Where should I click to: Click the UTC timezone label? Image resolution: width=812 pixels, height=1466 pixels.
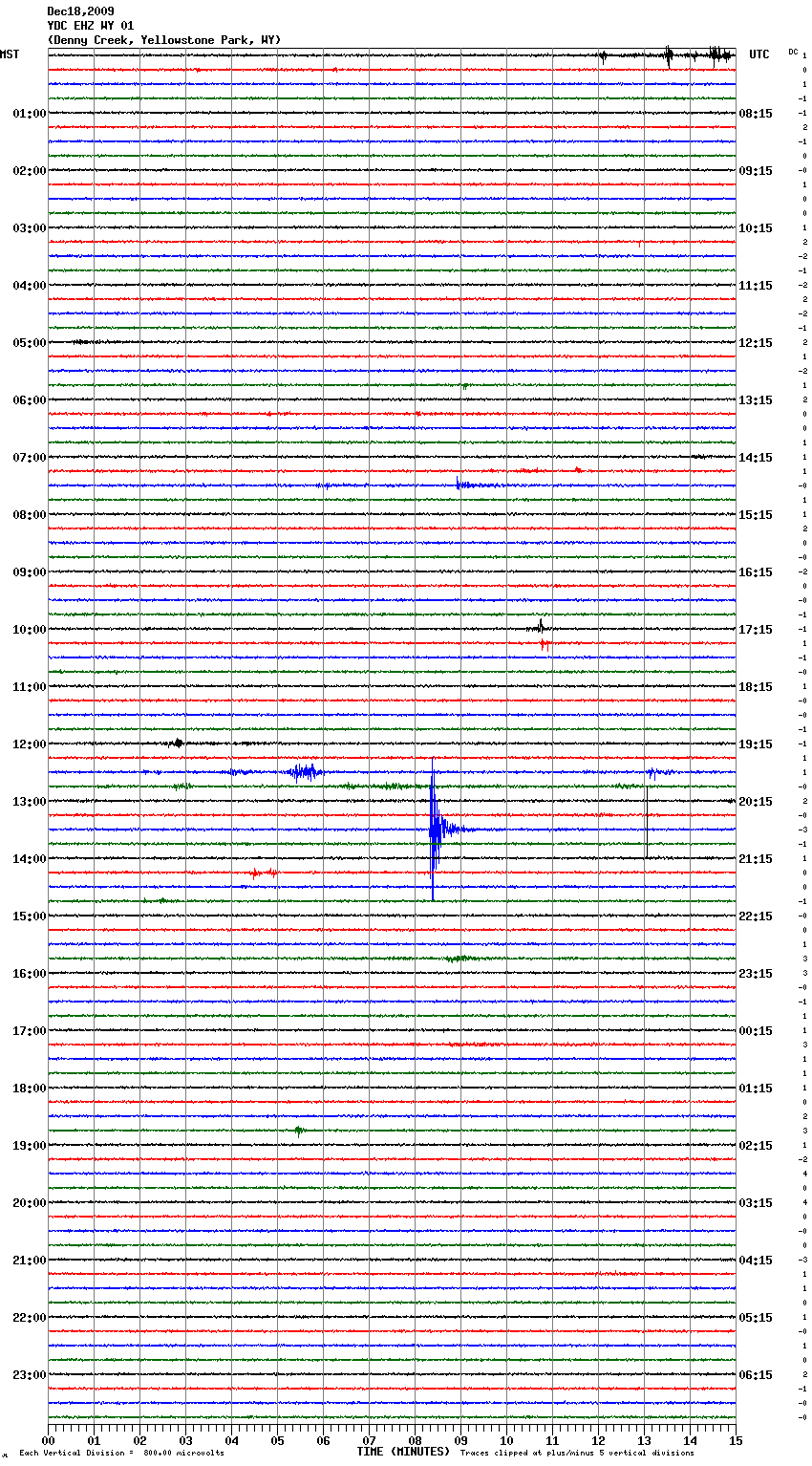[759, 54]
